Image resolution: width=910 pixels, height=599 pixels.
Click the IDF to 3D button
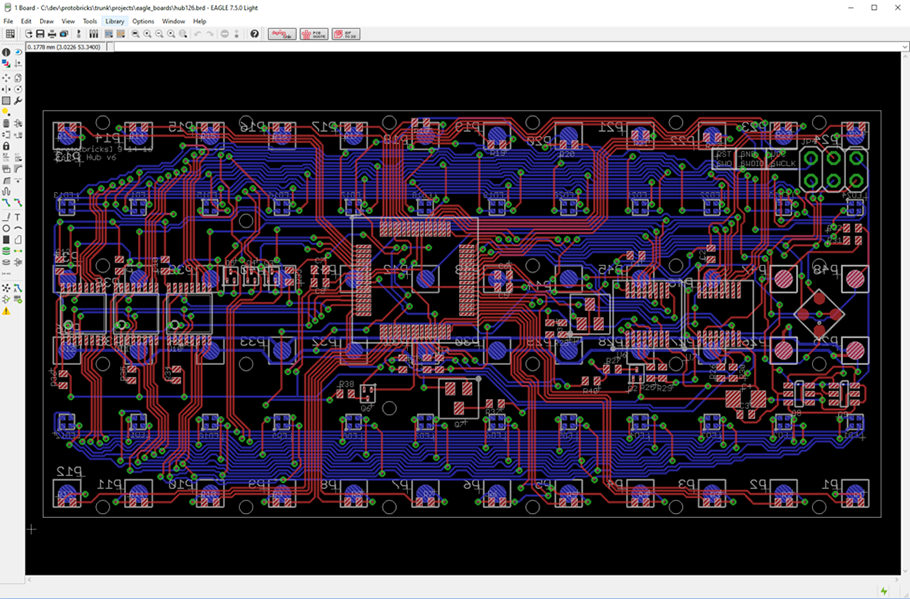point(346,34)
